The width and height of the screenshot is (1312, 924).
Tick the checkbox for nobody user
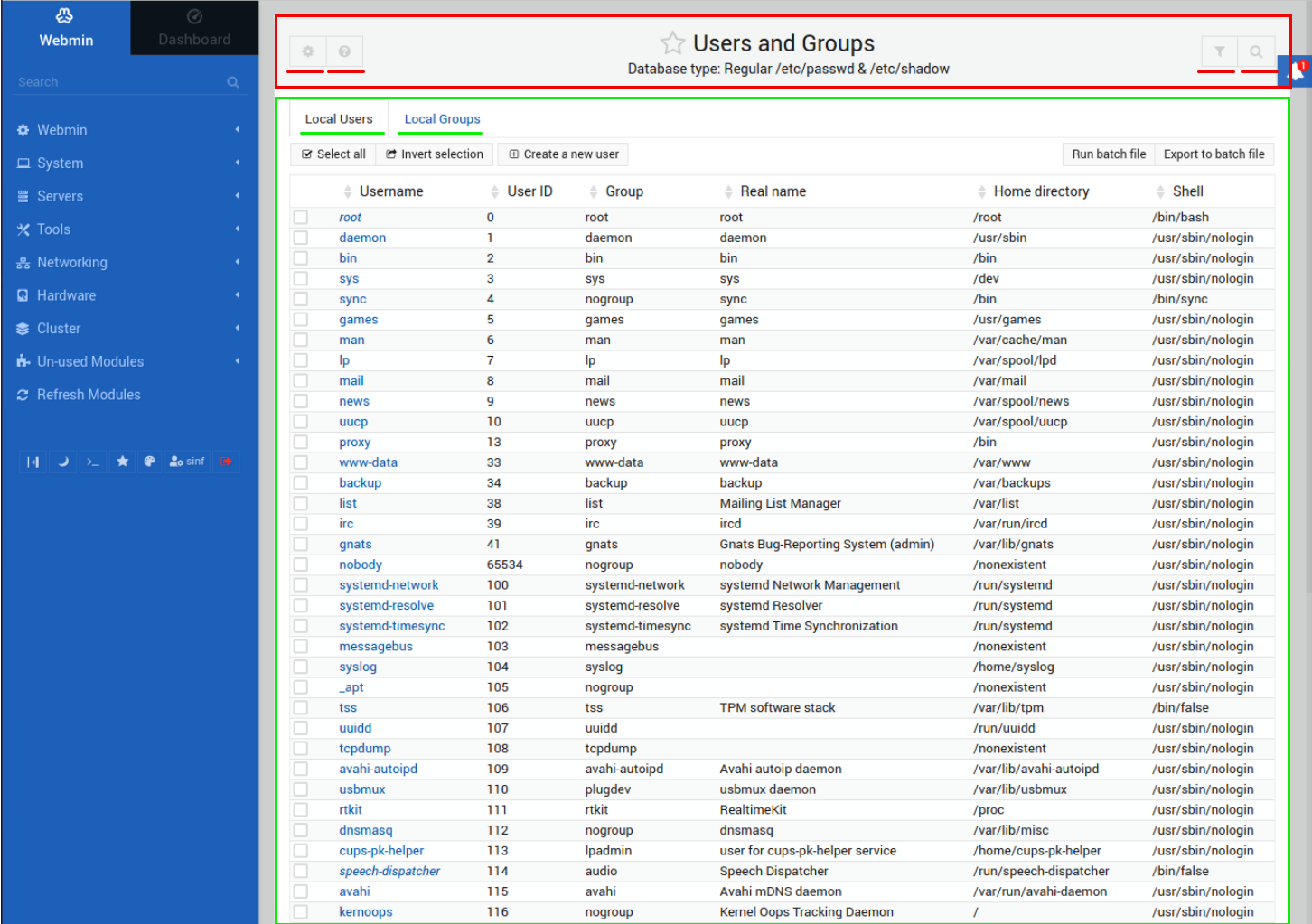[301, 565]
